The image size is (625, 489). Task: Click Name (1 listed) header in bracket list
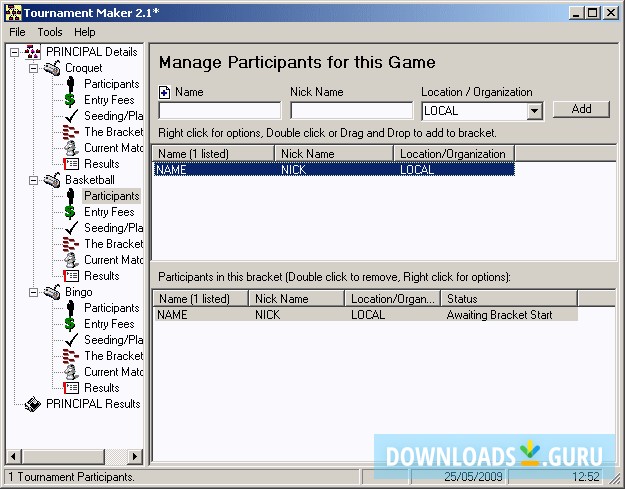pyautogui.click(x=201, y=299)
